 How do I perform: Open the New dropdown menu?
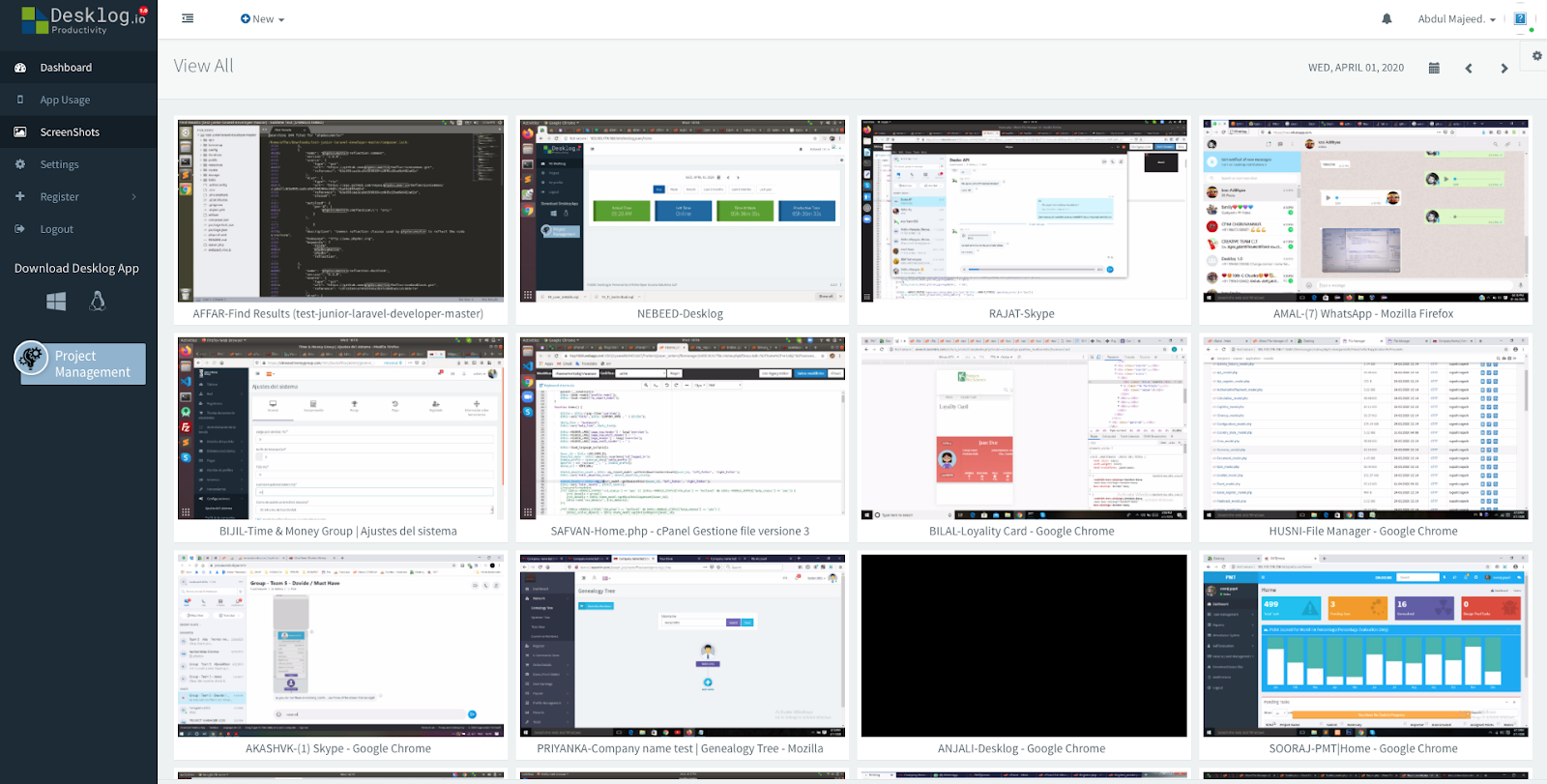[x=262, y=19]
